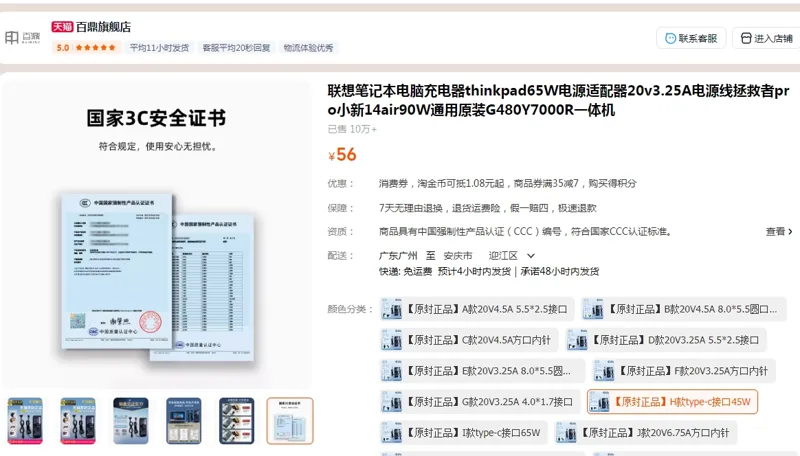Click the 物流体验优秀 tag
This screenshot has height=456, width=800.
pyautogui.click(x=308, y=47)
